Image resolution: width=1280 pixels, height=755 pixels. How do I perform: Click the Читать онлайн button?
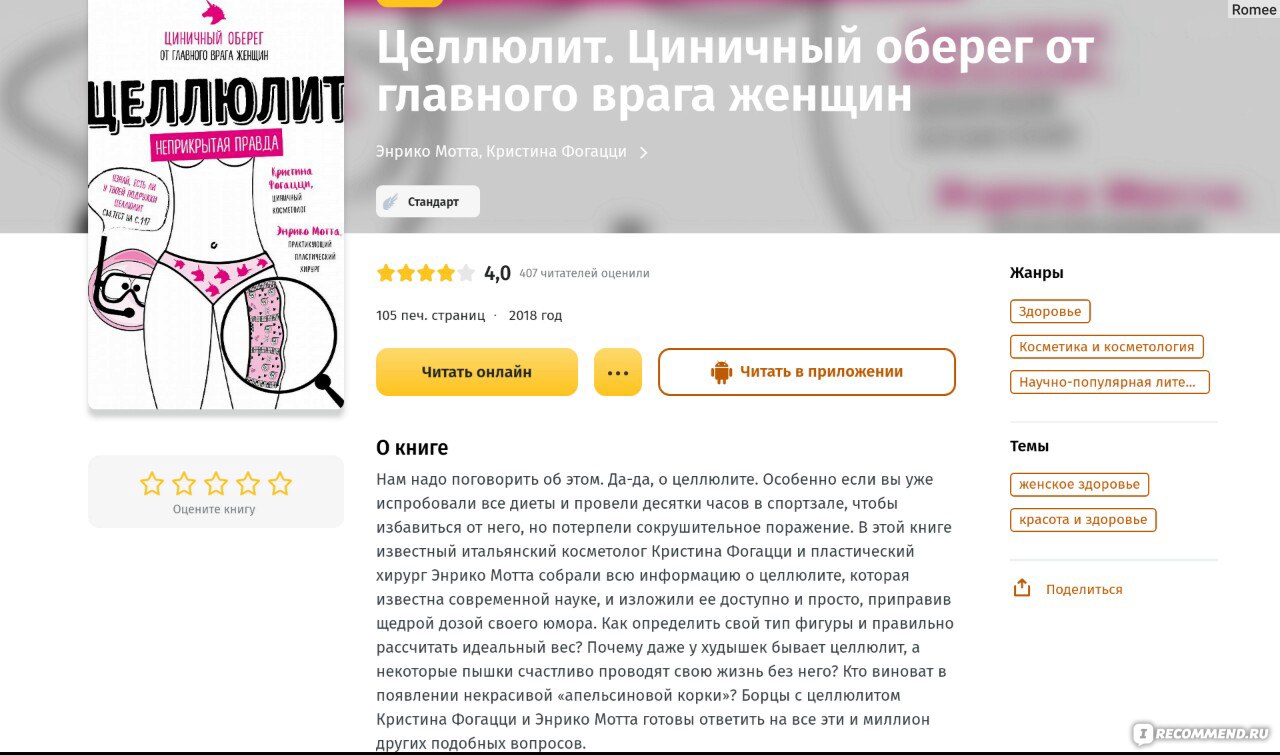[x=477, y=372]
